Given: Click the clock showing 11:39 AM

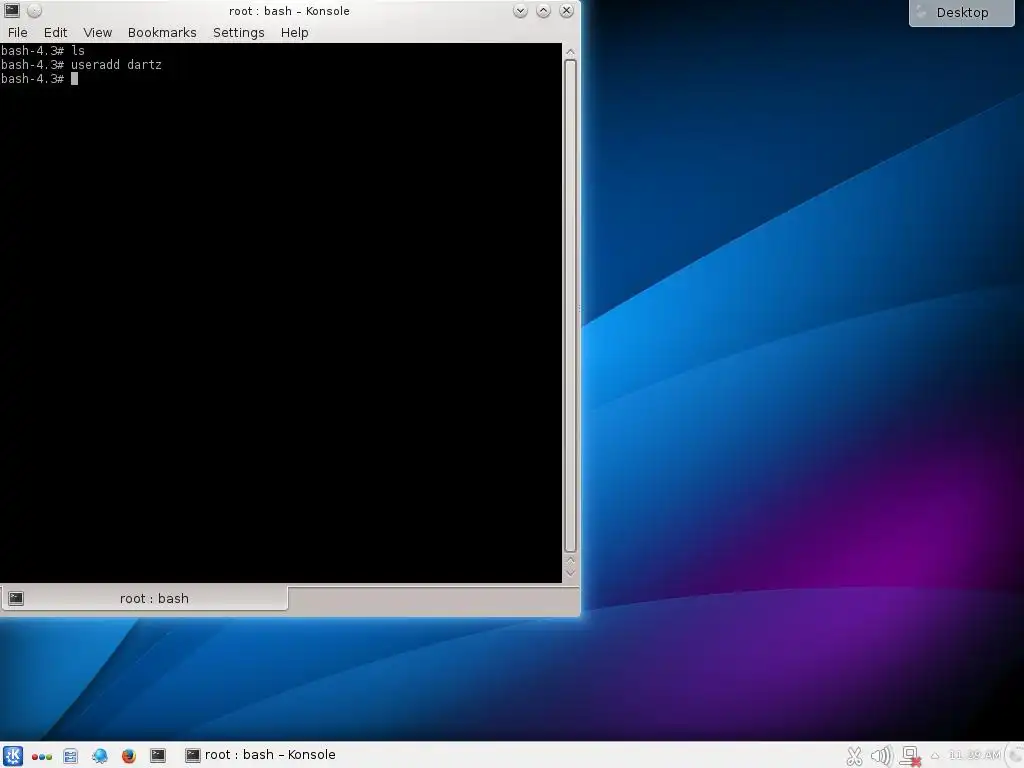Looking at the screenshot, I should [974, 755].
